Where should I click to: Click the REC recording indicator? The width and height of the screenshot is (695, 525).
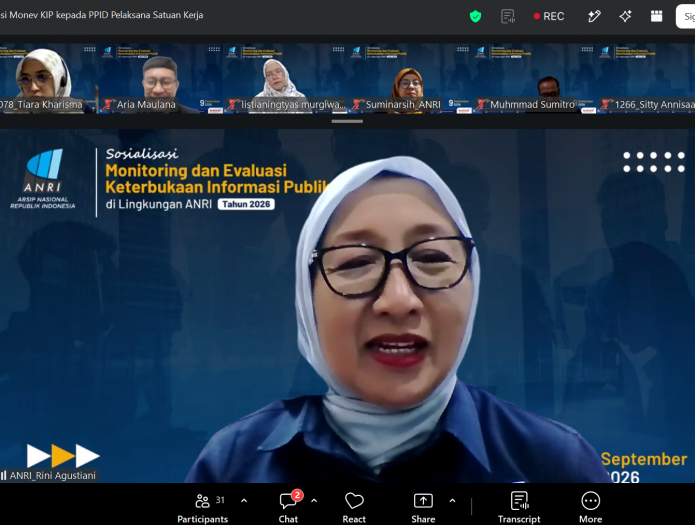pos(549,16)
